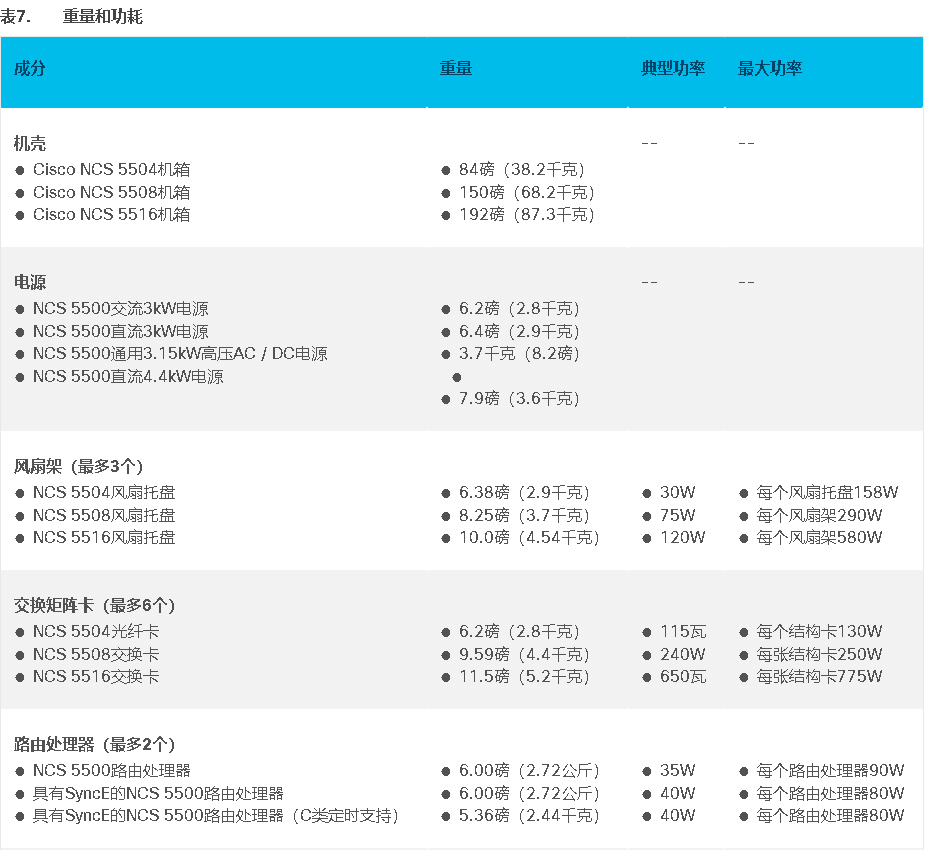925x850 pixels.
Task: Select Cisco NCS 5504机箱 row text
Action: [x=111, y=169]
